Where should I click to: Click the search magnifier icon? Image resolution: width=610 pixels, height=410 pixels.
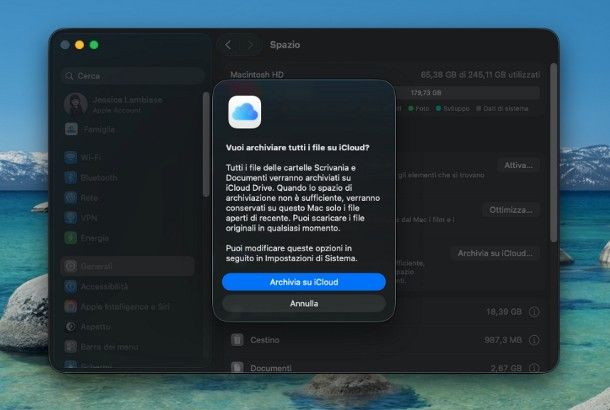pos(69,76)
